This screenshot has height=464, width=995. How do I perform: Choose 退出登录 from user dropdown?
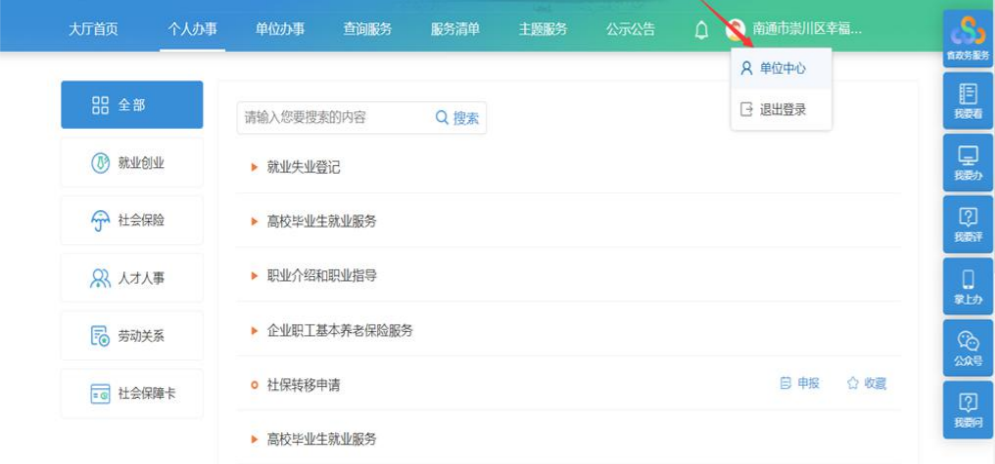pos(781,109)
